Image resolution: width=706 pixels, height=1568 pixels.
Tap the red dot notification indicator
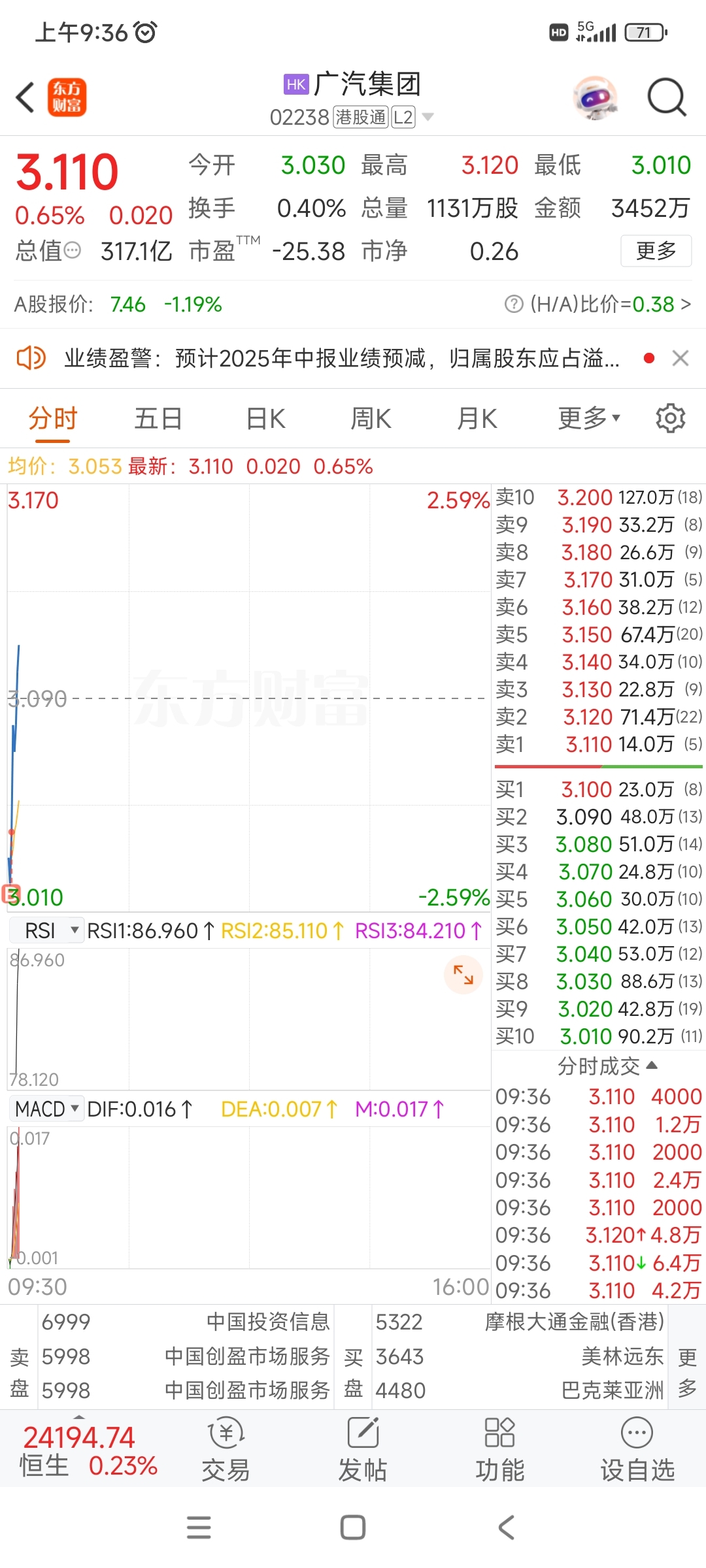(x=649, y=358)
